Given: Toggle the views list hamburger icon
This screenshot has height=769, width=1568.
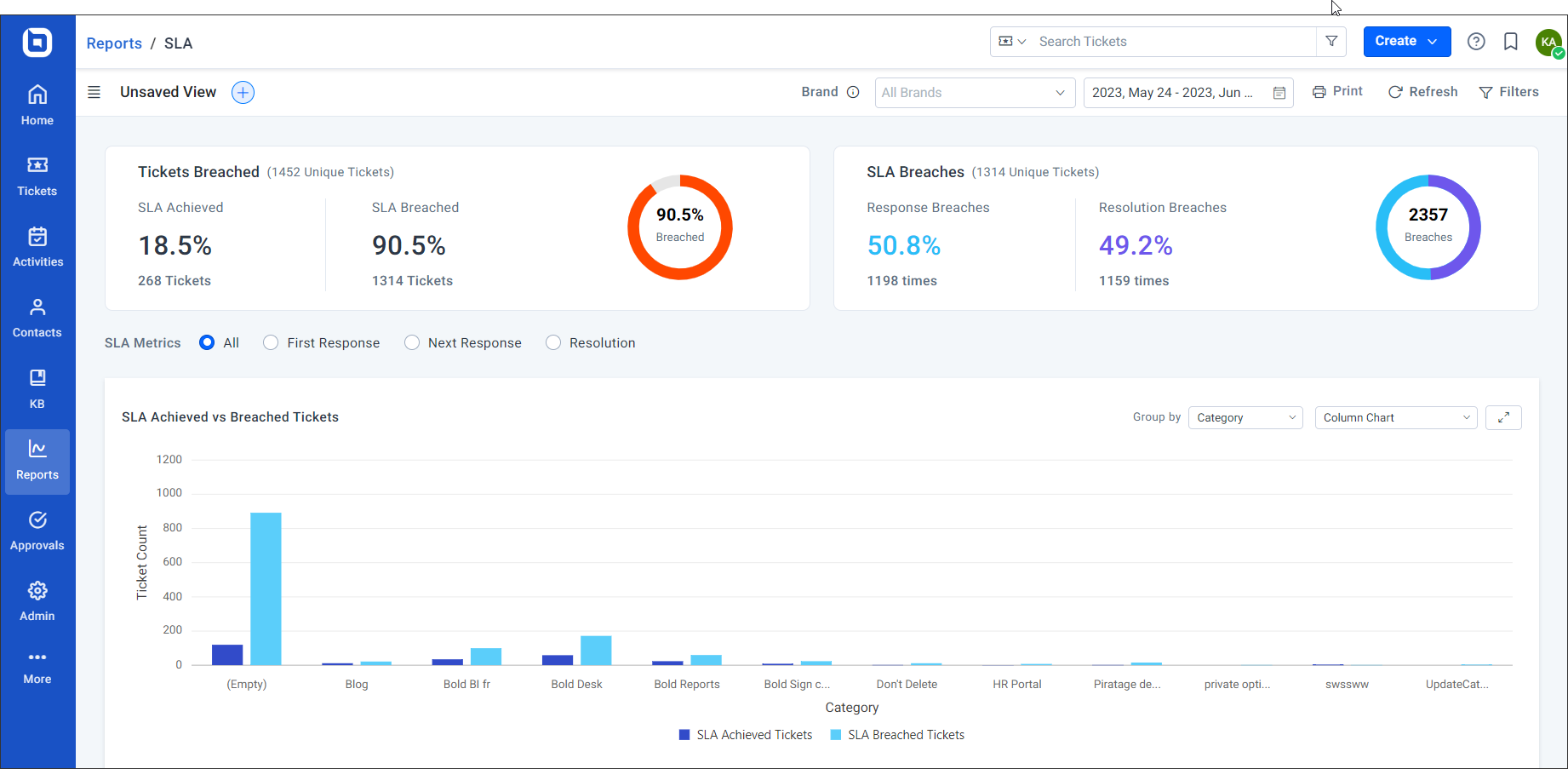Looking at the screenshot, I should click(x=94, y=92).
